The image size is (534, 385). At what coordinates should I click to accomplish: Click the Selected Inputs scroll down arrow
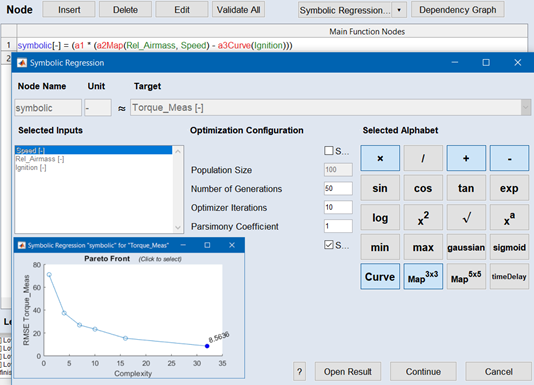pyautogui.click(x=178, y=227)
